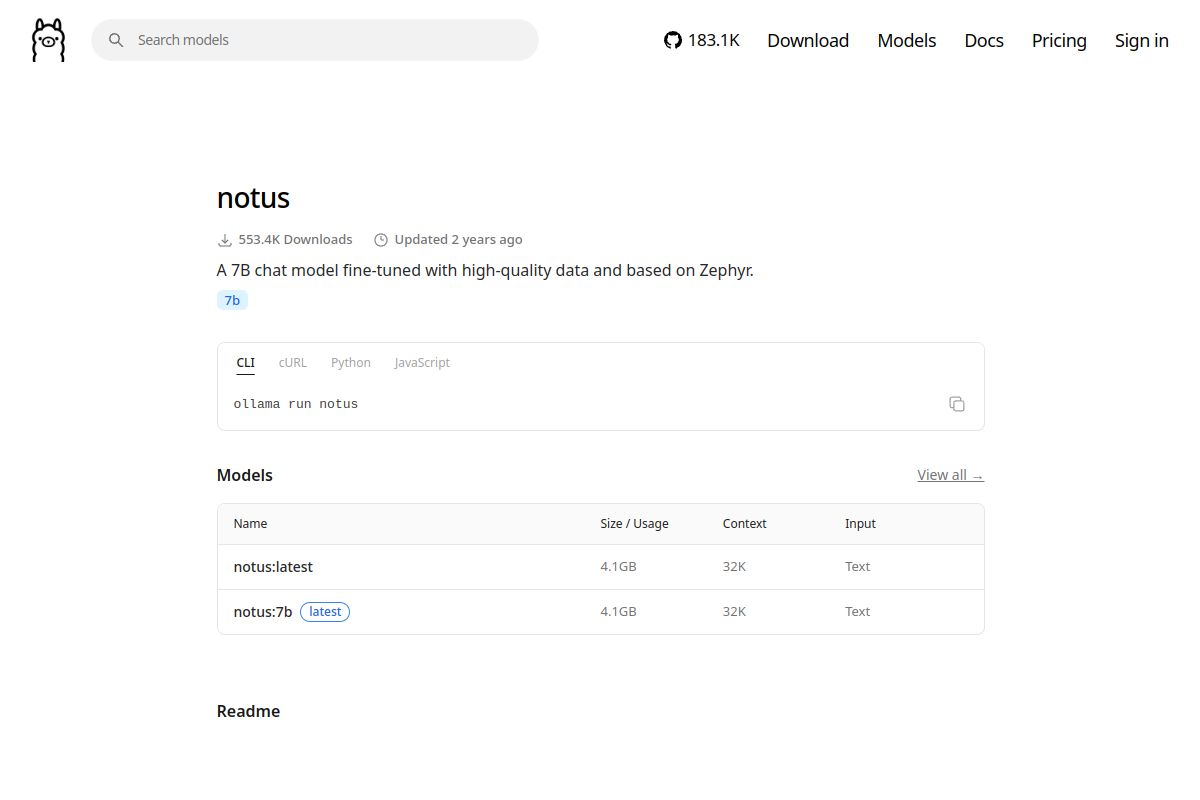Click the Models section heading
The height and width of the screenshot is (800, 1200).
245,476
